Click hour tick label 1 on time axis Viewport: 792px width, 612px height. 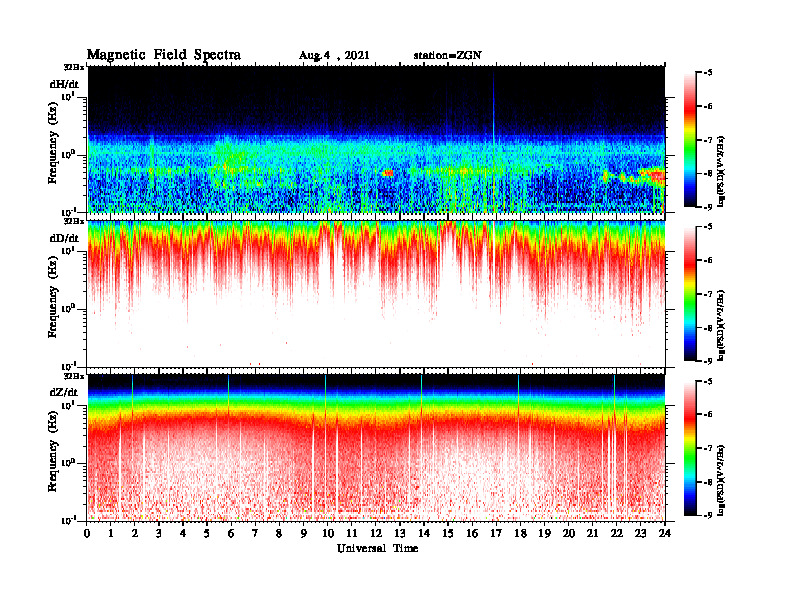click(111, 533)
